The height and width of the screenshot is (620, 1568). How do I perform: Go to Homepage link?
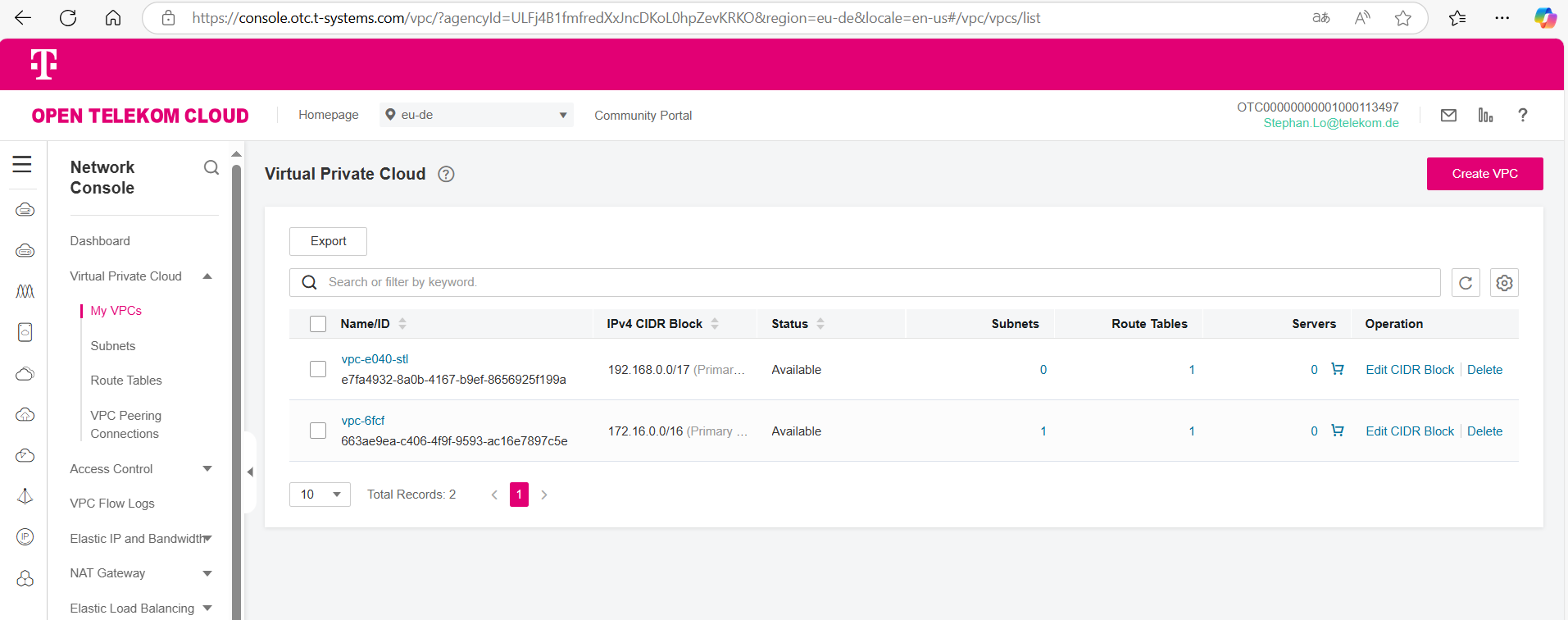click(329, 115)
